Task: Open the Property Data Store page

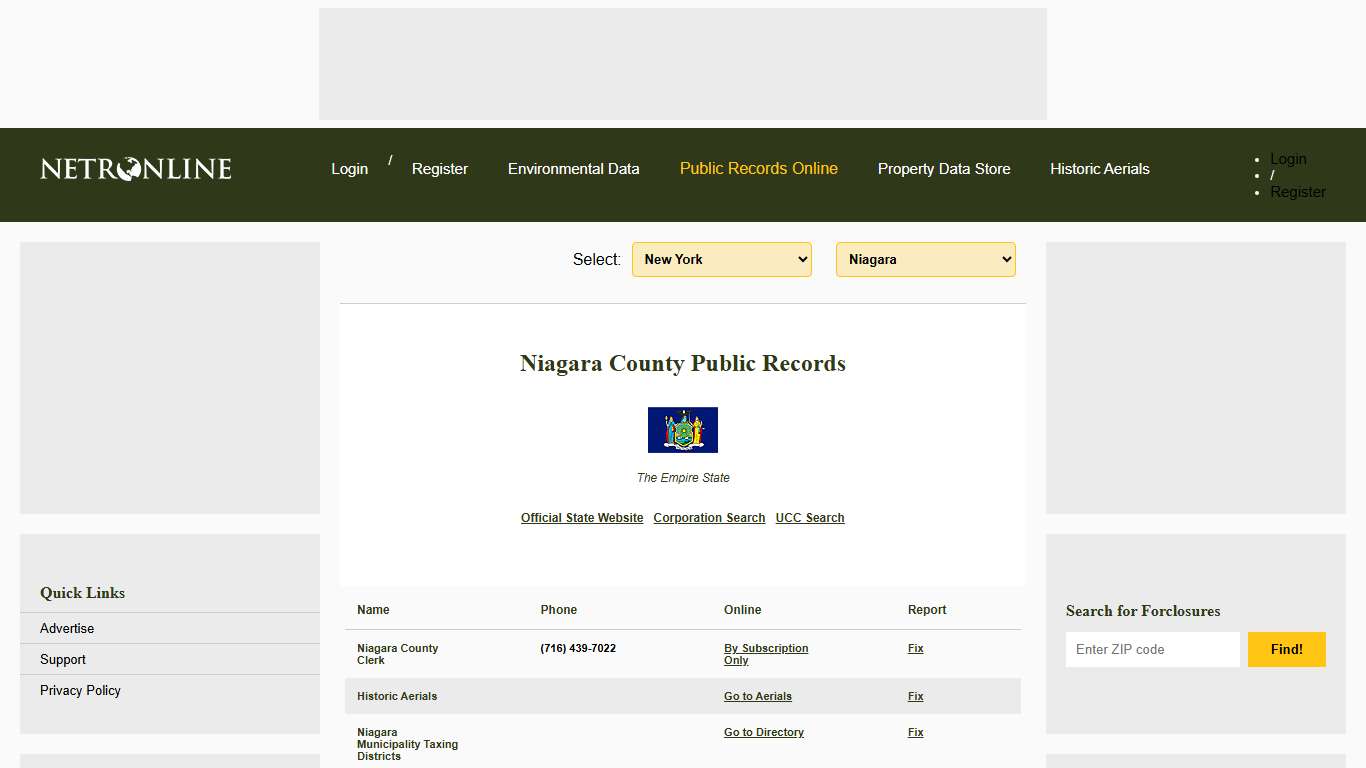Action: [944, 168]
